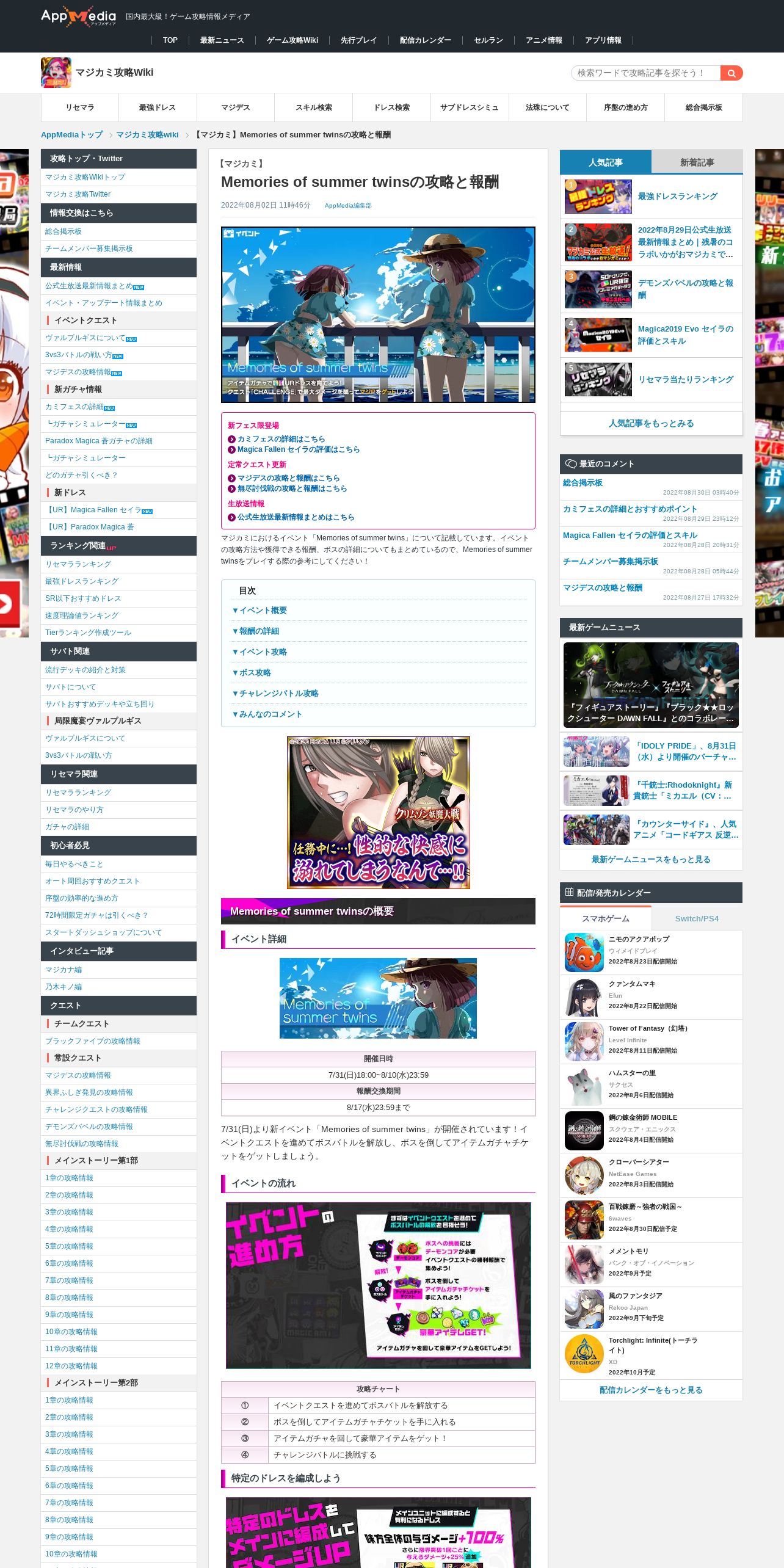Open the ハムスターの里 app icon
This screenshot has width=784, height=1568.
click(x=584, y=1086)
